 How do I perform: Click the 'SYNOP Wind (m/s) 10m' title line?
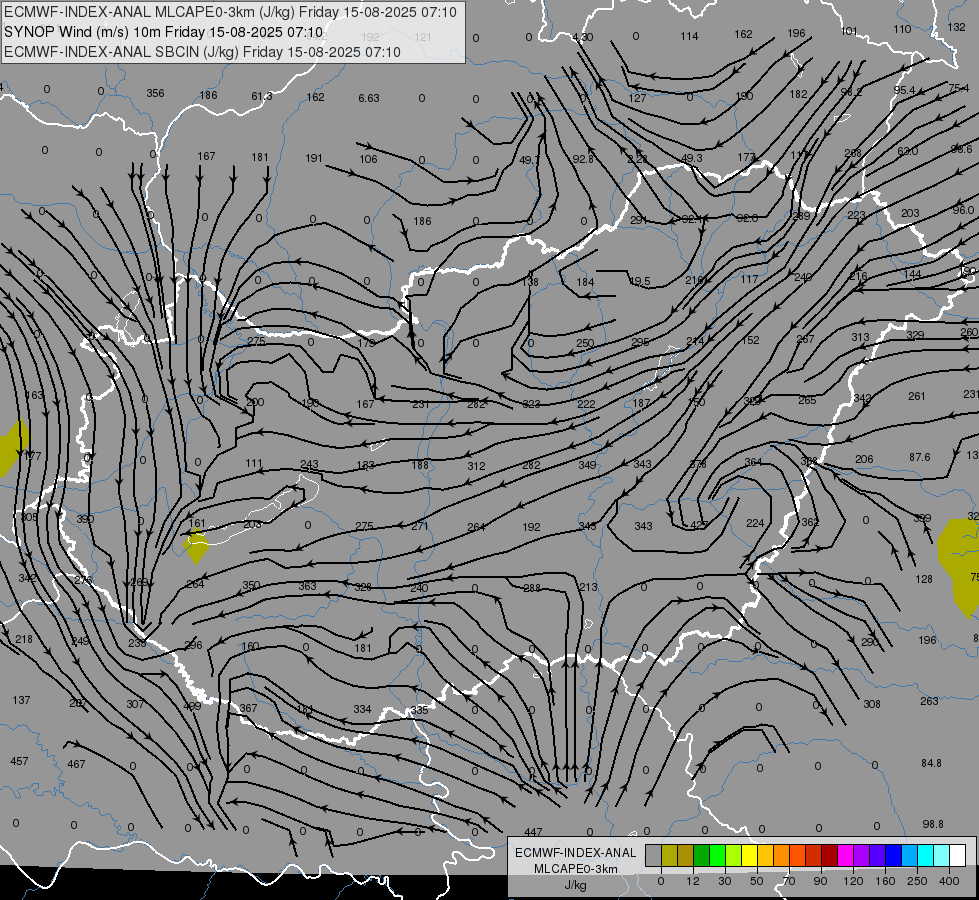point(164,32)
